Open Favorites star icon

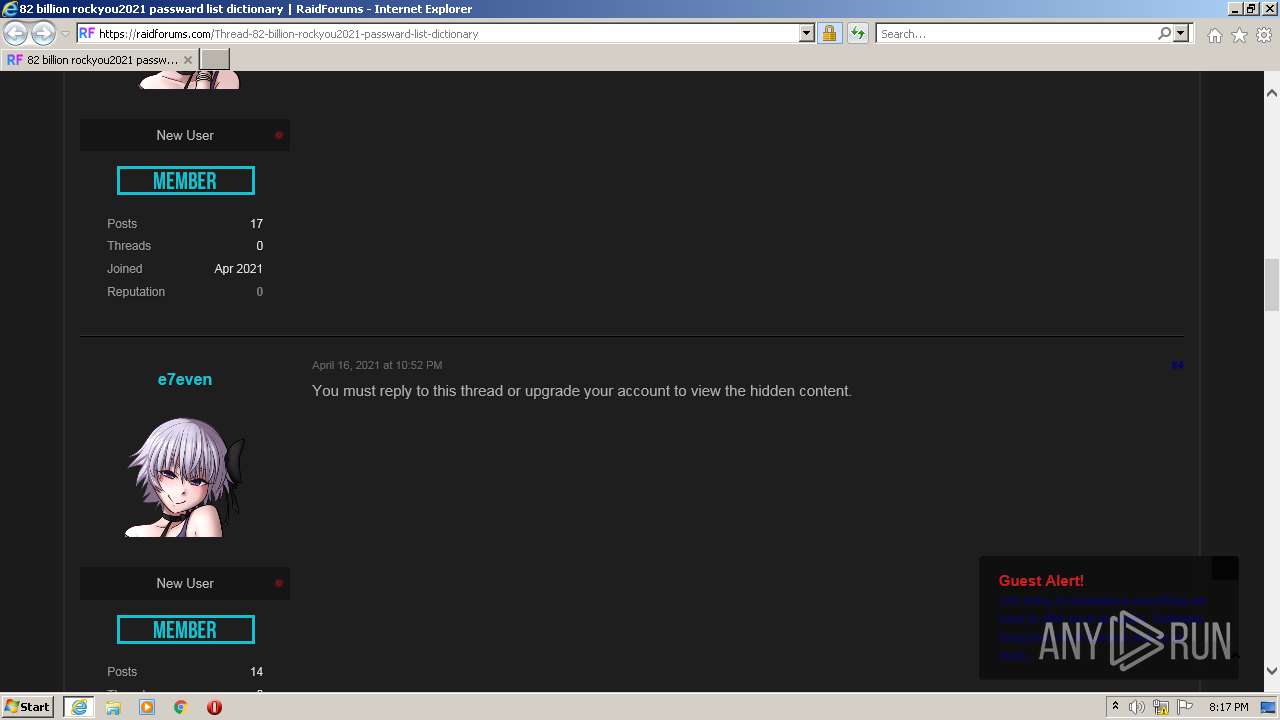[x=1239, y=35]
